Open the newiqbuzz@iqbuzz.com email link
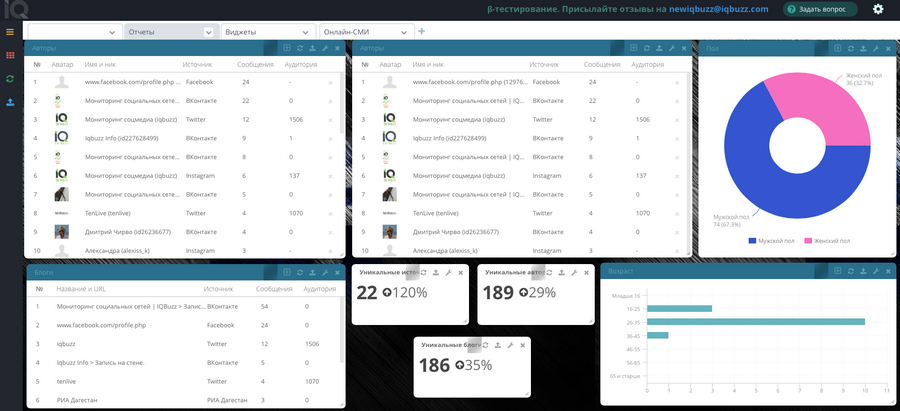The height and width of the screenshot is (411, 900). point(719,9)
